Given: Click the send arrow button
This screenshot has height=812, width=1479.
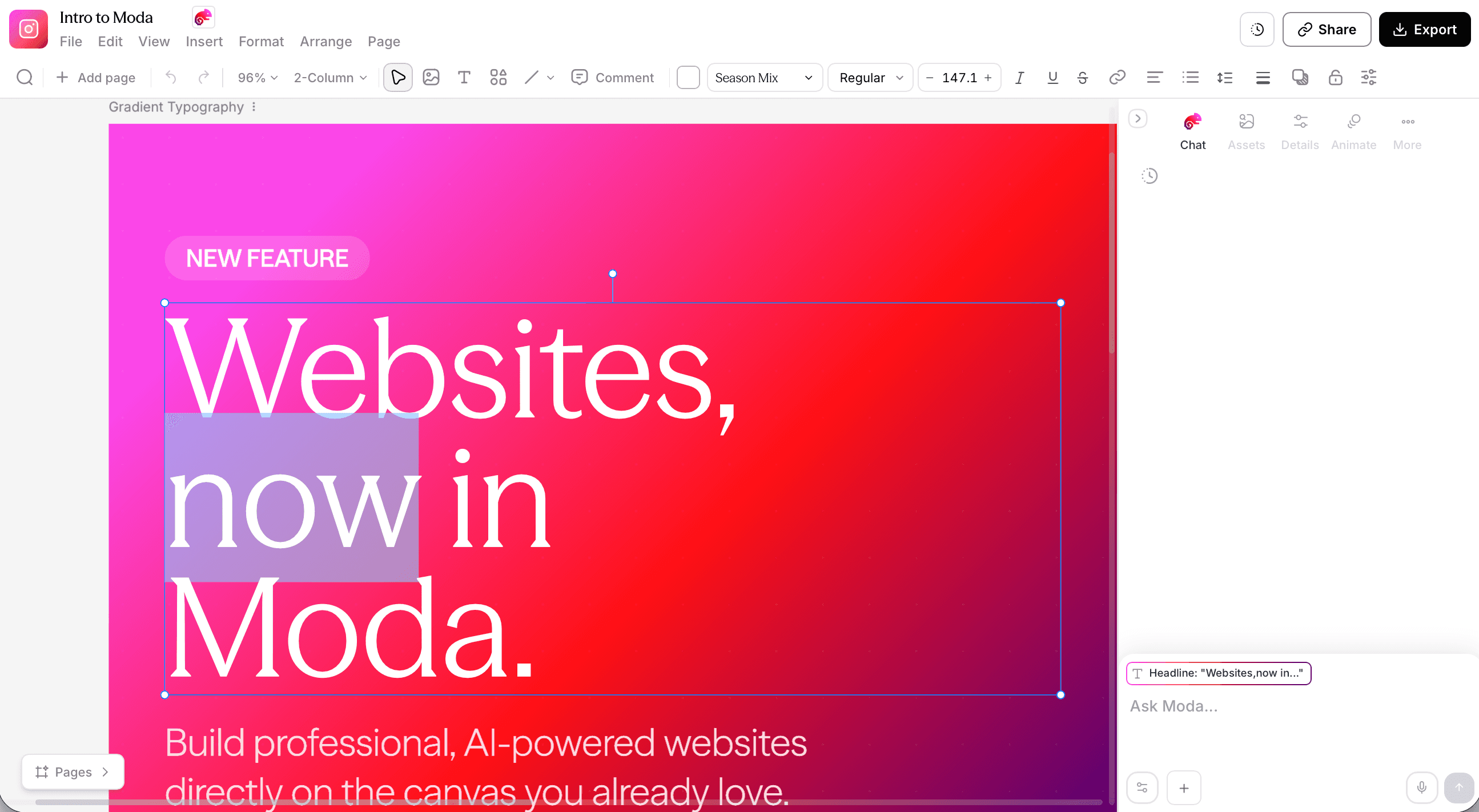Looking at the screenshot, I should [x=1459, y=787].
